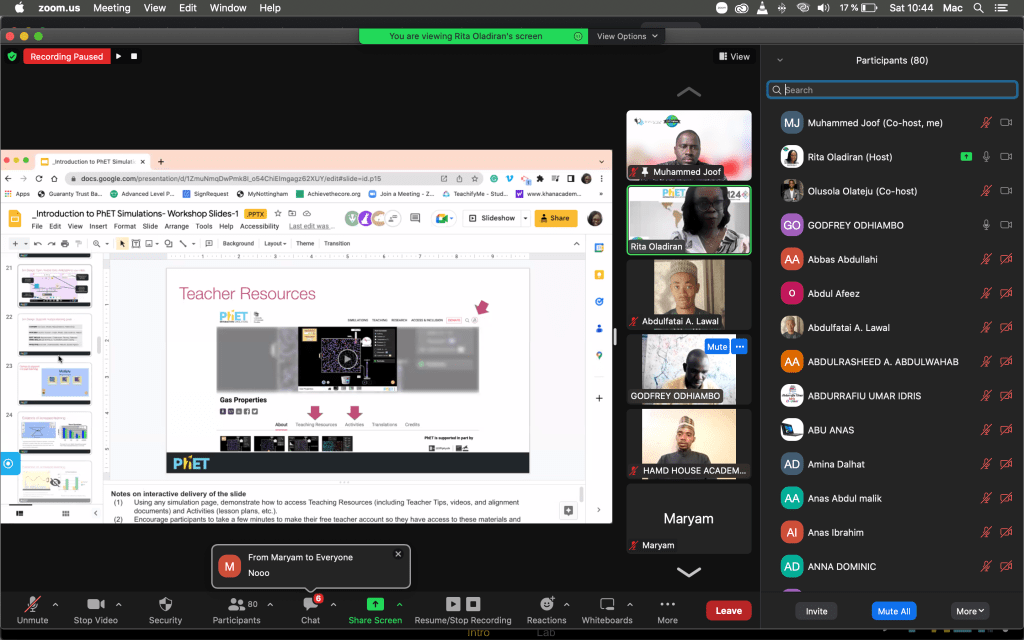The height and width of the screenshot is (640, 1024).
Task: Open the Reactions smiley icon
Action: click(546, 605)
